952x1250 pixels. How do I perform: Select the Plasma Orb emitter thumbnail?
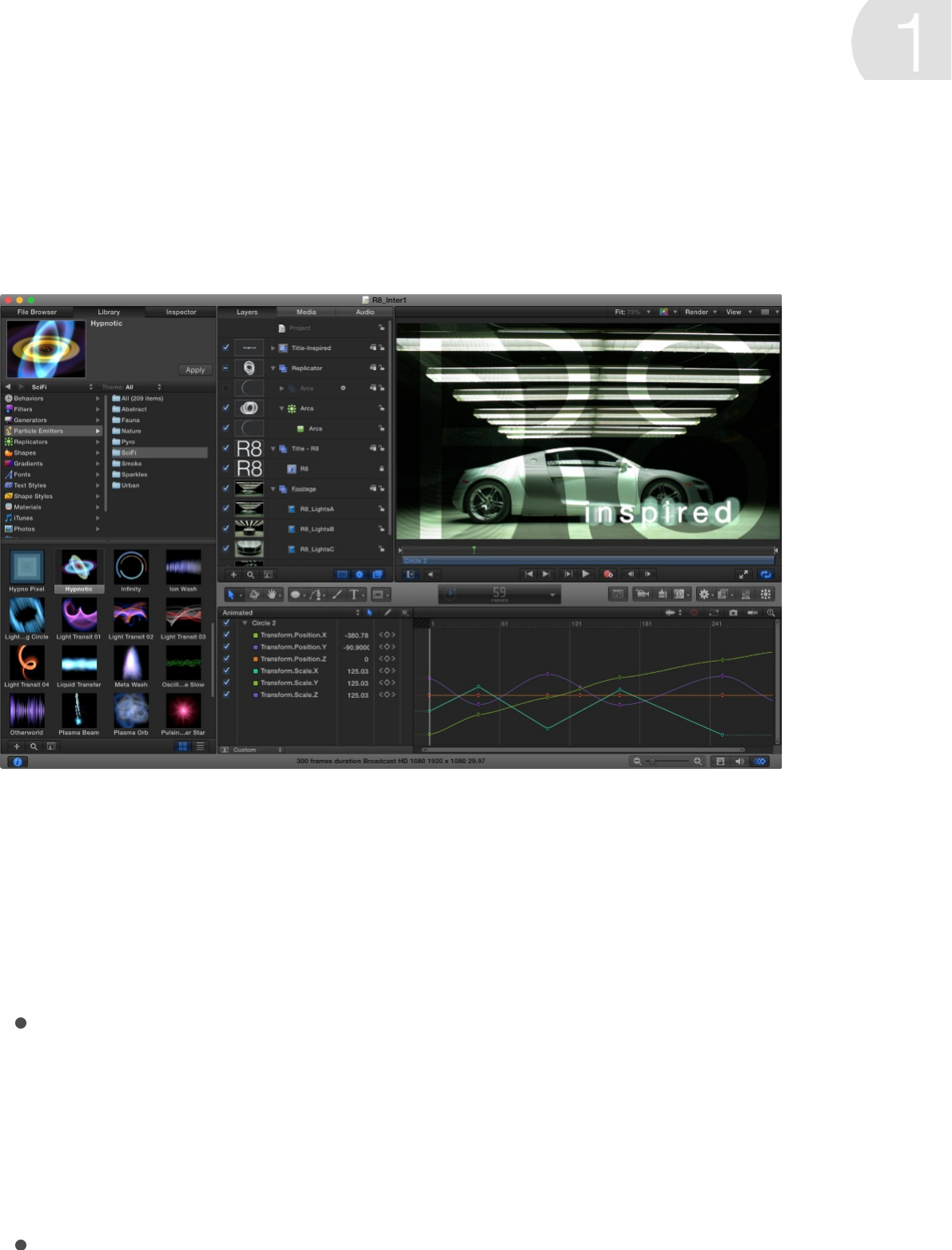(131, 715)
